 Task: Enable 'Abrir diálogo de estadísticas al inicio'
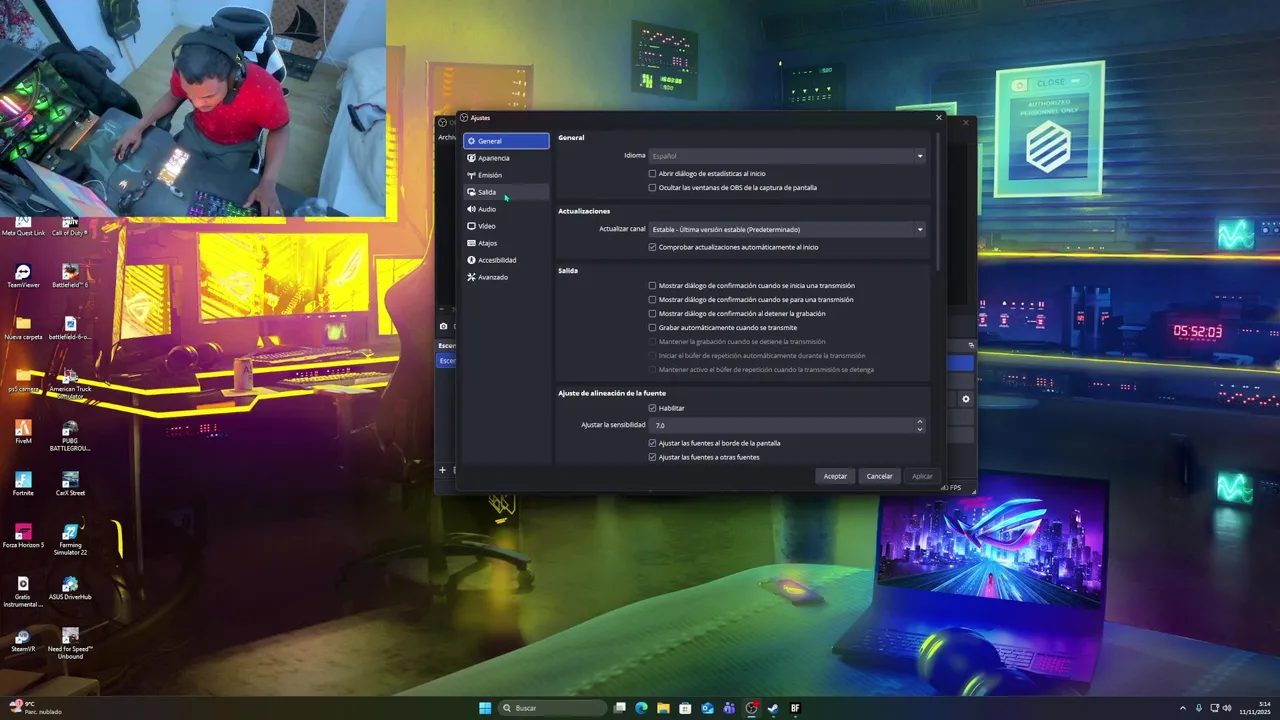[x=653, y=174]
